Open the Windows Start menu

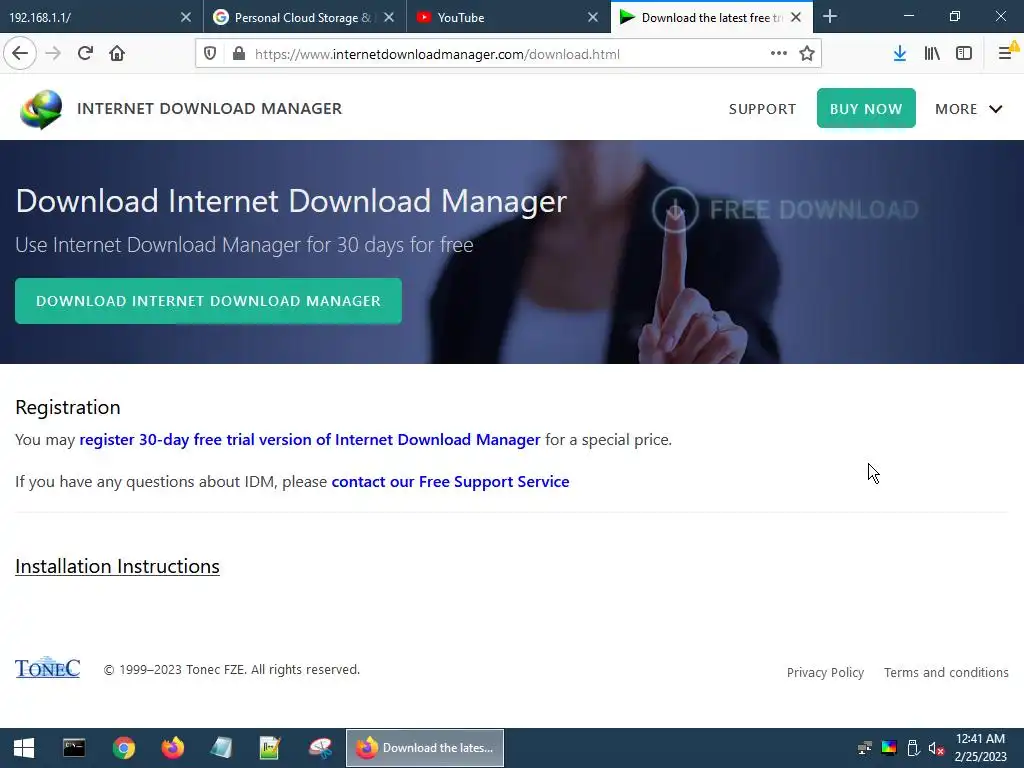tap(24, 748)
